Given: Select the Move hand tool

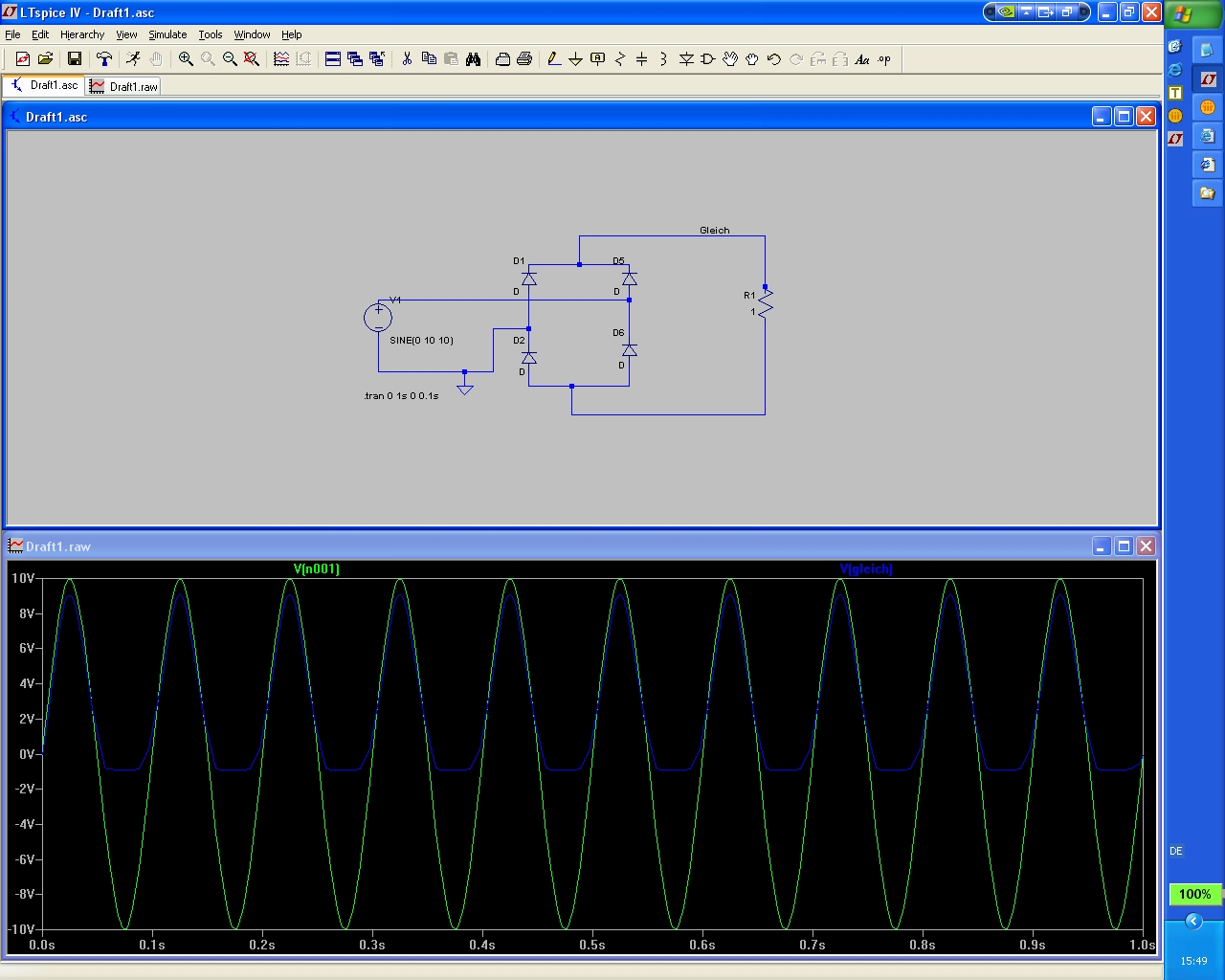Looking at the screenshot, I should (730, 59).
